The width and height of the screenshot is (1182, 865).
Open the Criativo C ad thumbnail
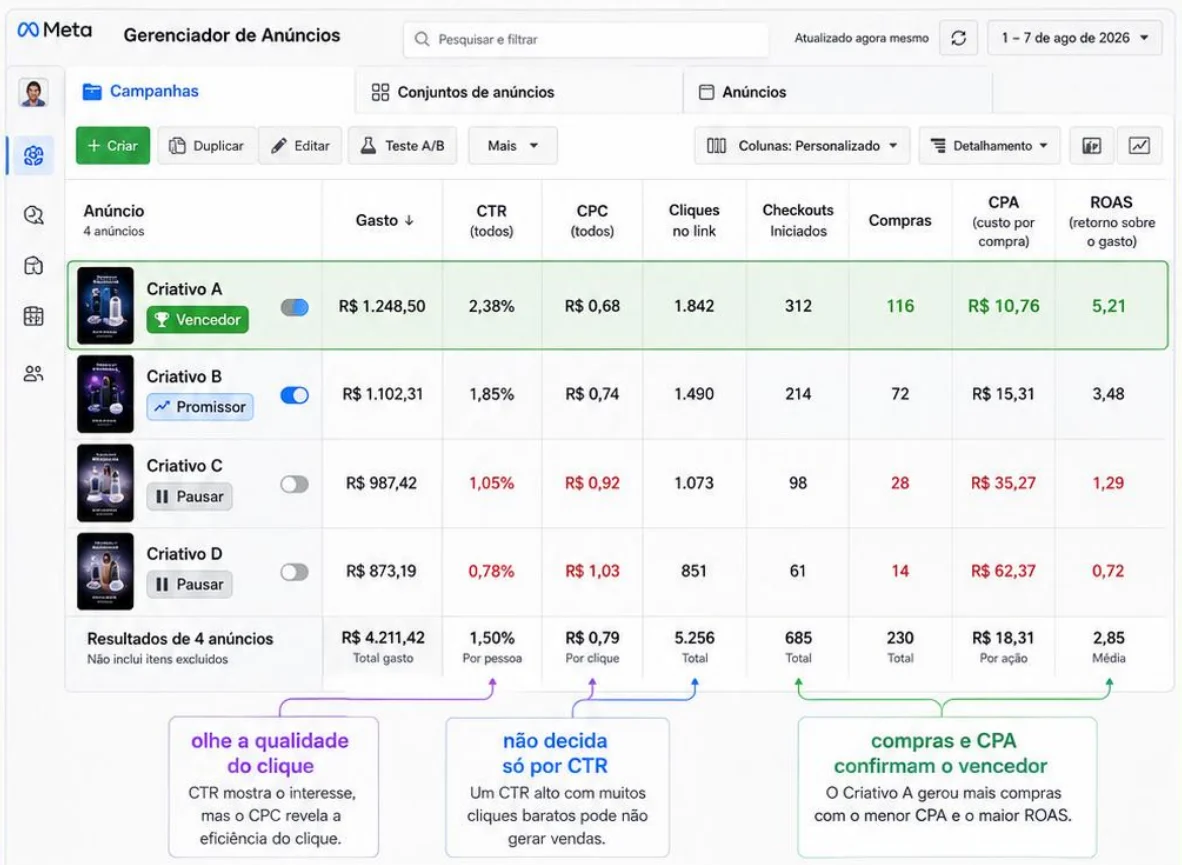tap(106, 483)
